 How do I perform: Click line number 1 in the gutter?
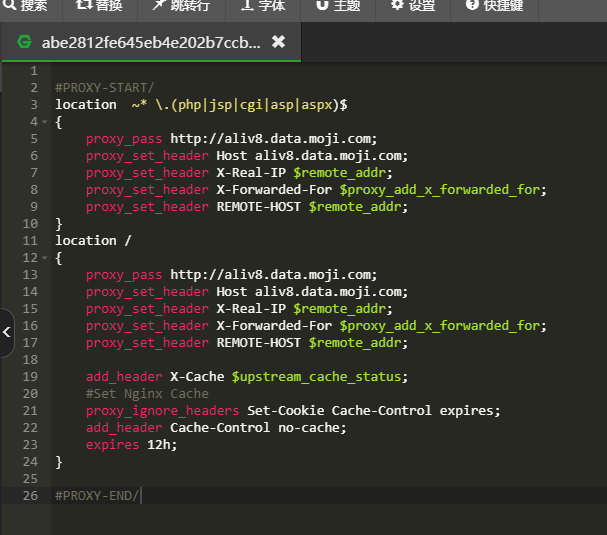[33, 70]
